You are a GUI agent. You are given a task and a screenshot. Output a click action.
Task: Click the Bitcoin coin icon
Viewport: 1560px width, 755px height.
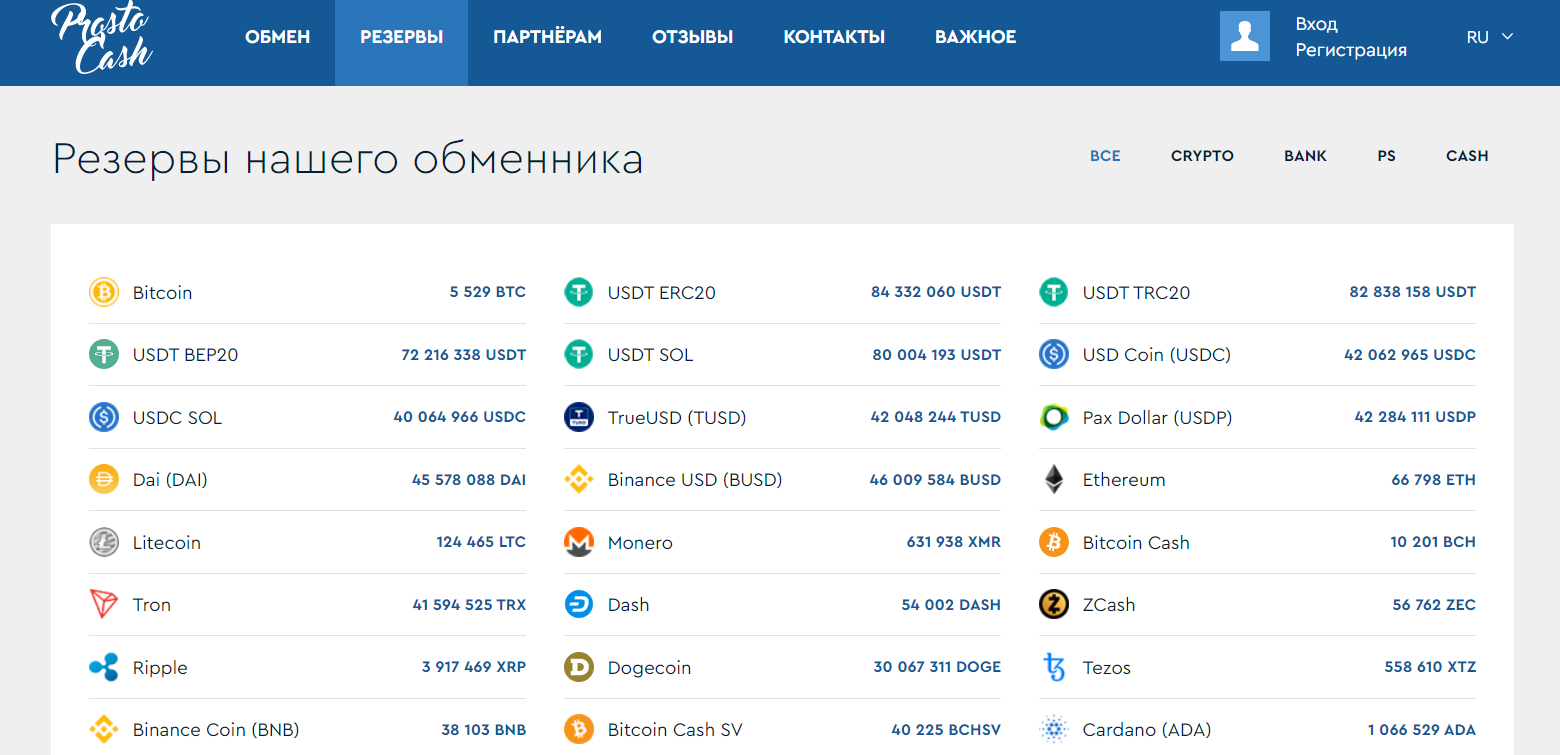(104, 292)
